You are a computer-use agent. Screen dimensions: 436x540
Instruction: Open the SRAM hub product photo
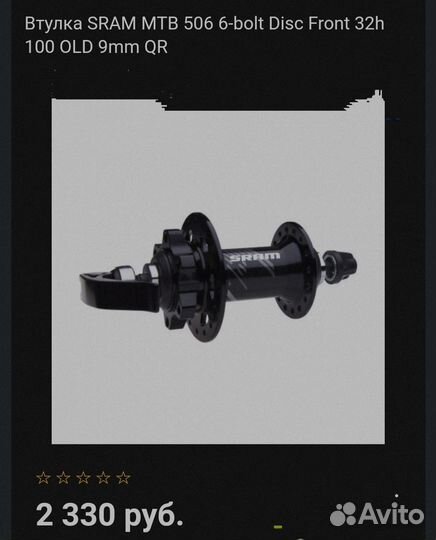218,271
